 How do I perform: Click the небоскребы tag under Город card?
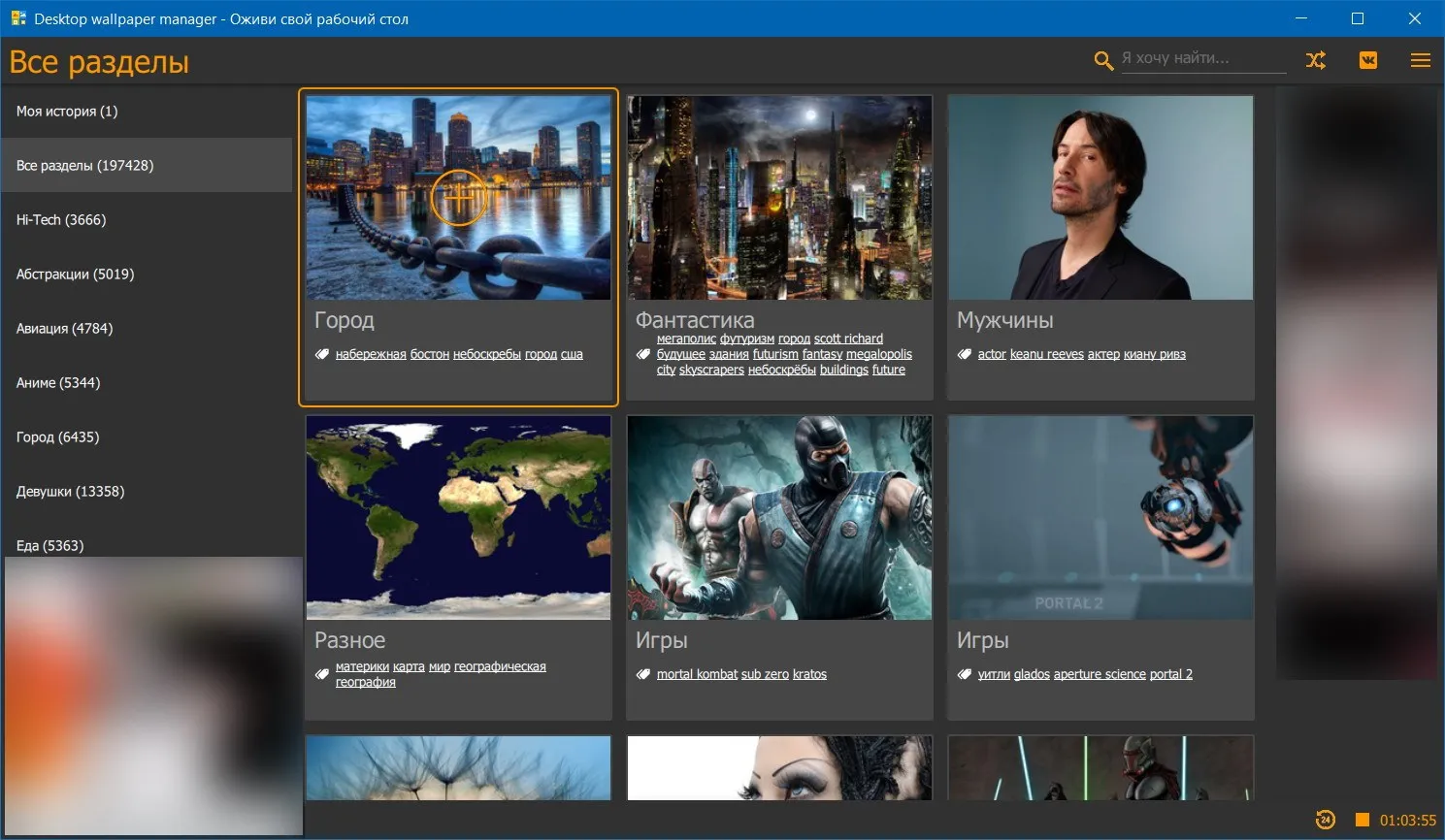487,354
